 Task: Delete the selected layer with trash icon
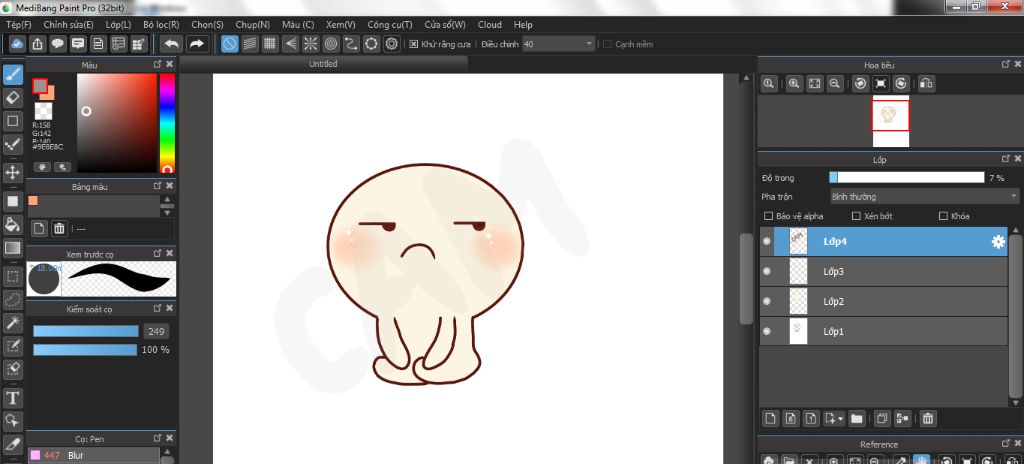click(928, 418)
